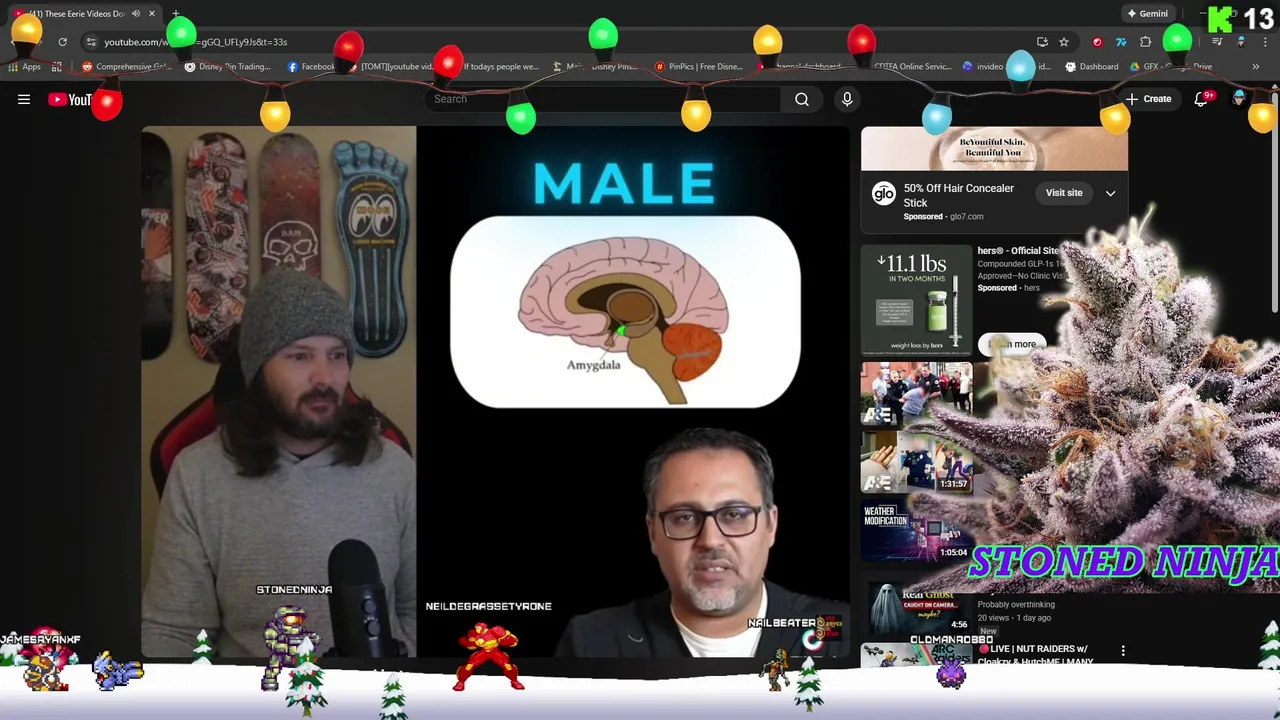
Task: Open site information icon in address bar
Action: (91, 42)
